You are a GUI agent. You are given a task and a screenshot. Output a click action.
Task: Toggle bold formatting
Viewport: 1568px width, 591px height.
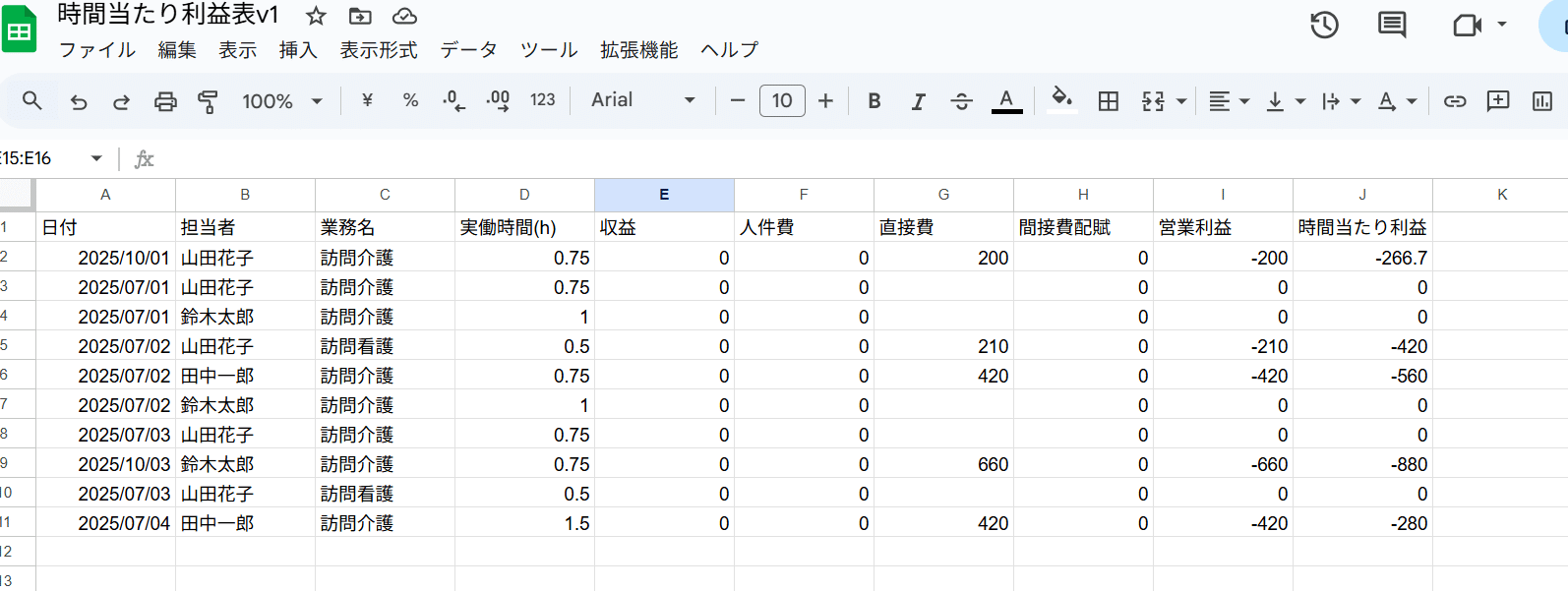coord(874,101)
